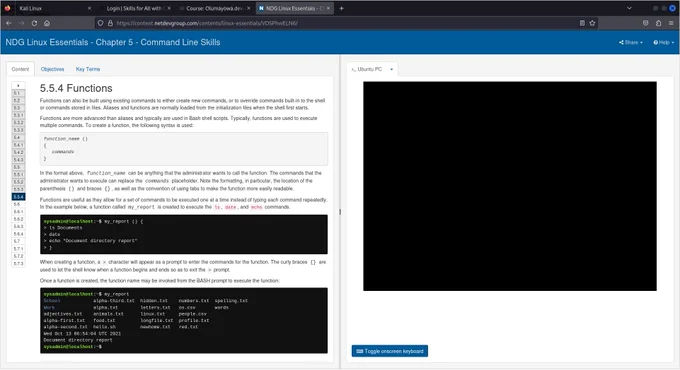680x370 pixels.
Task: Go to section 5.4
Action: click(x=18, y=137)
